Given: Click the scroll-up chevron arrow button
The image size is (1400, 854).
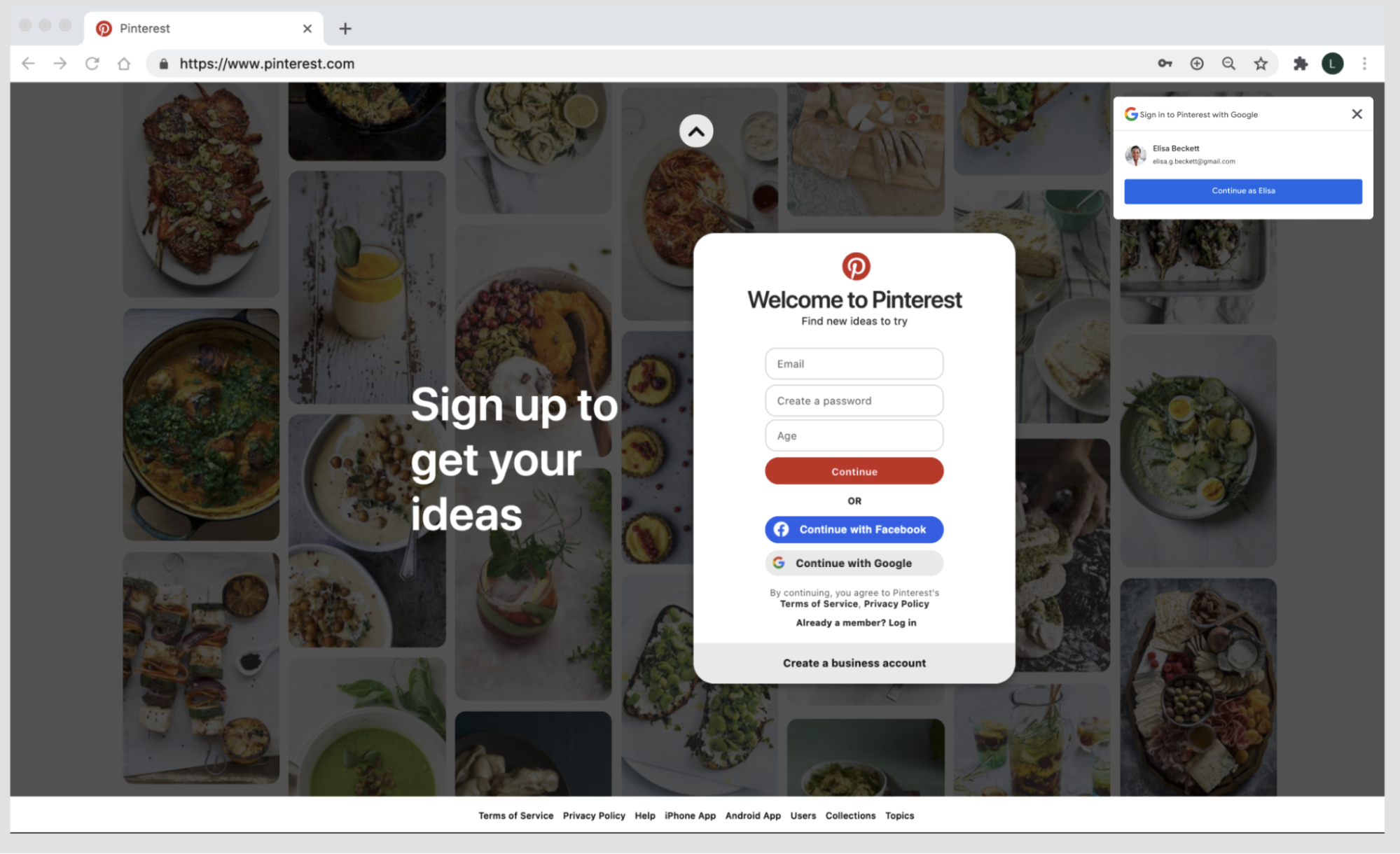Looking at the screenshot, I should (697, 131).
